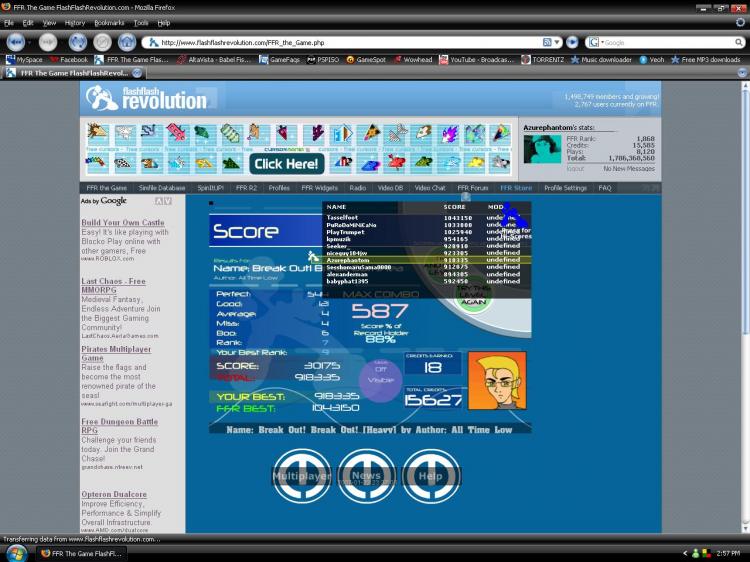
Task: Open the FFR Store navigation tab
Action: 516,188
